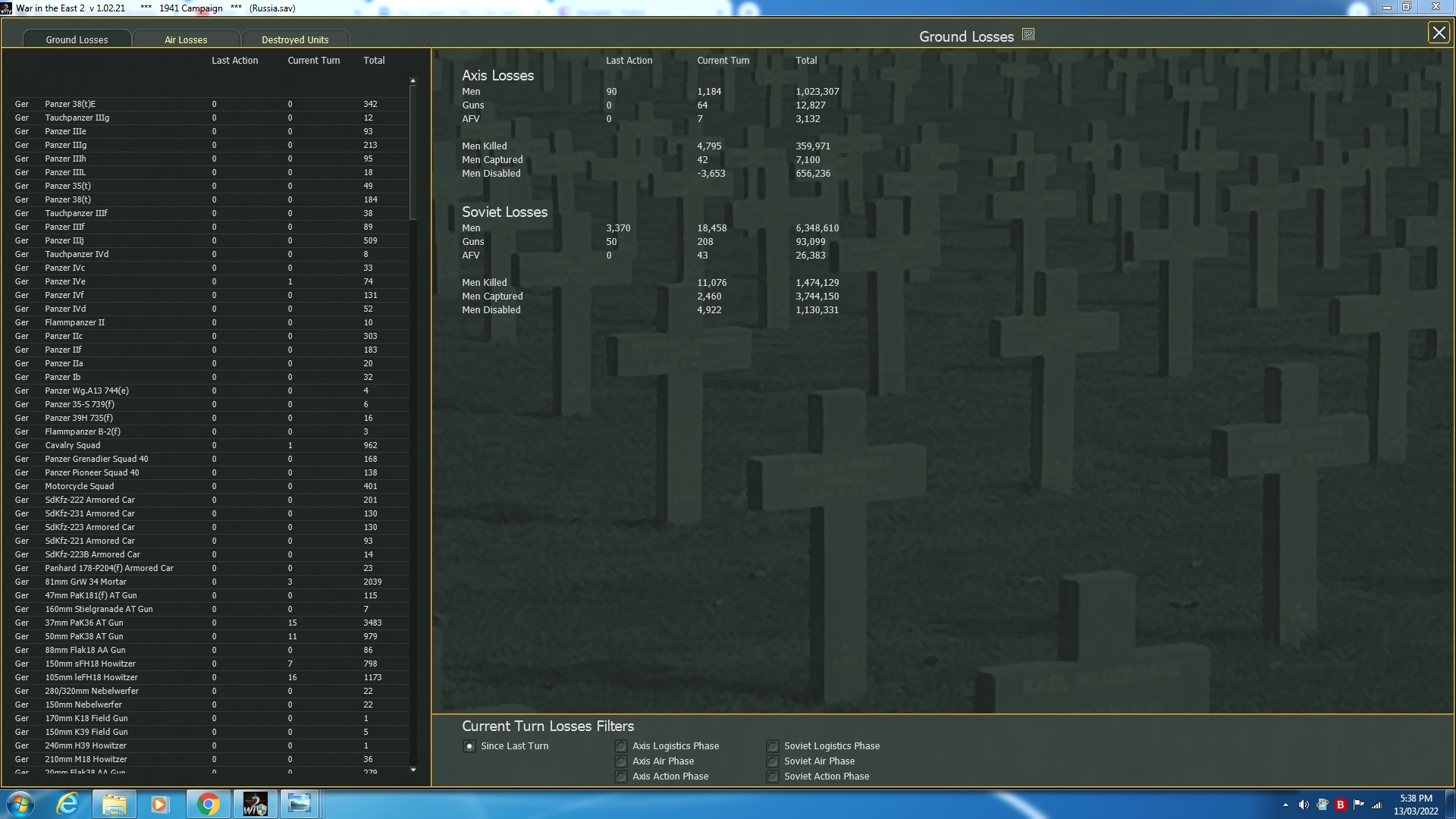Image resolution: width=1456 pixels, height=819 pixels.
Task: Open the volume control in the system tray
Action: click(x=1304, y=805)
